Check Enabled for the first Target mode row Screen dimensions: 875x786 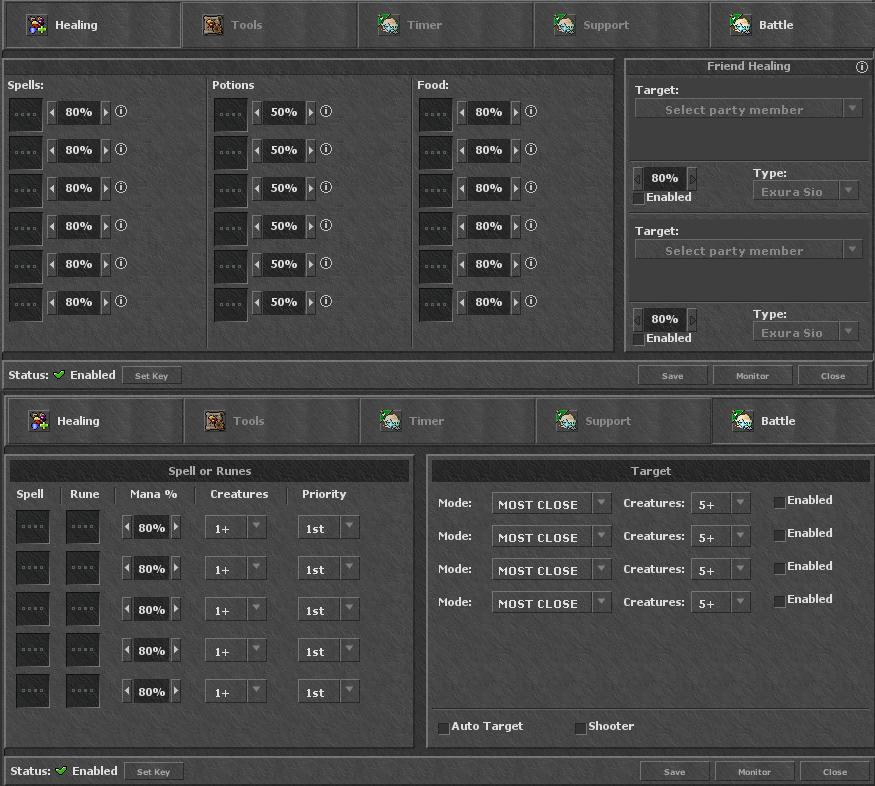pos(780,502)
